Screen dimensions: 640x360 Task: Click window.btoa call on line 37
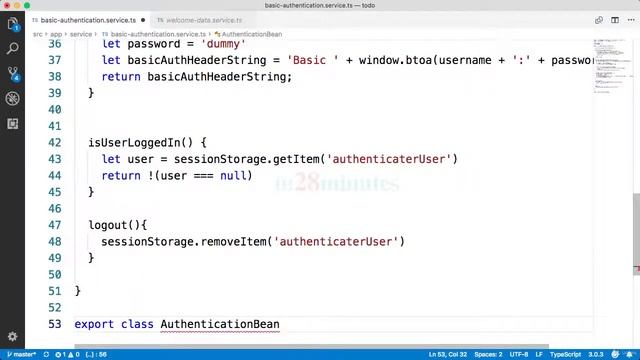pos(396,60)
